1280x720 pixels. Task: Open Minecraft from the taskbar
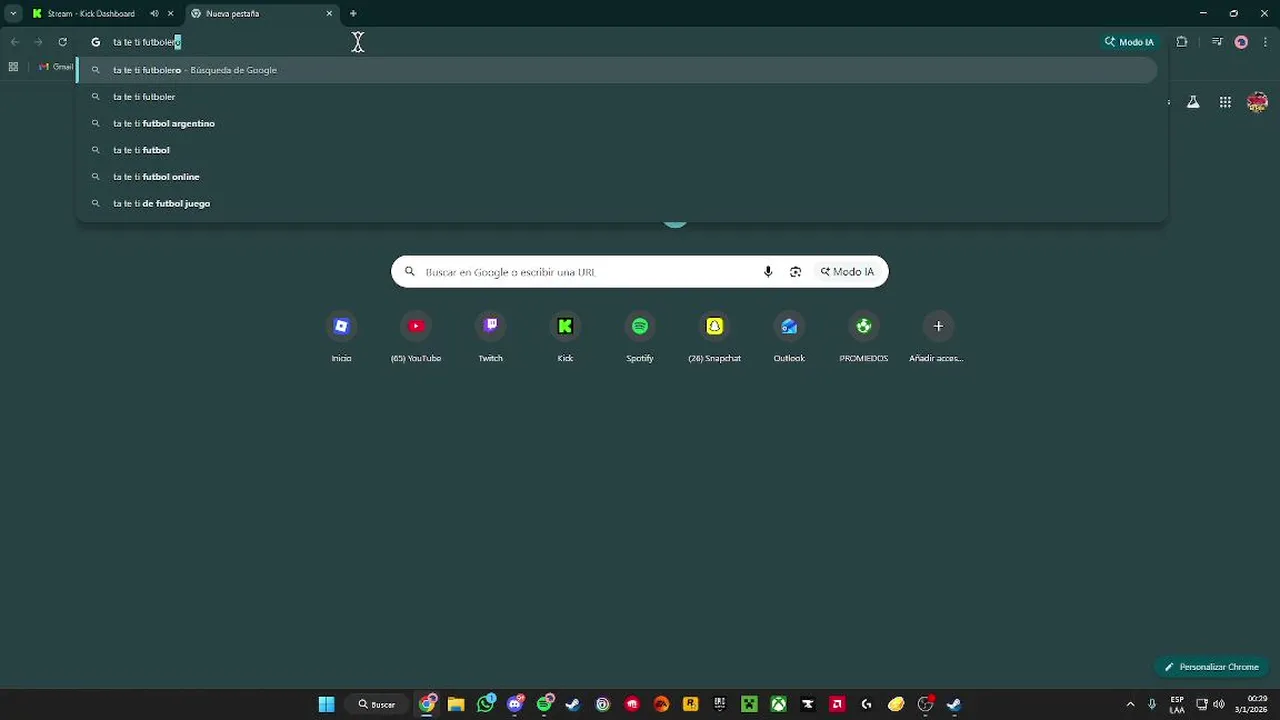[749, 704]
